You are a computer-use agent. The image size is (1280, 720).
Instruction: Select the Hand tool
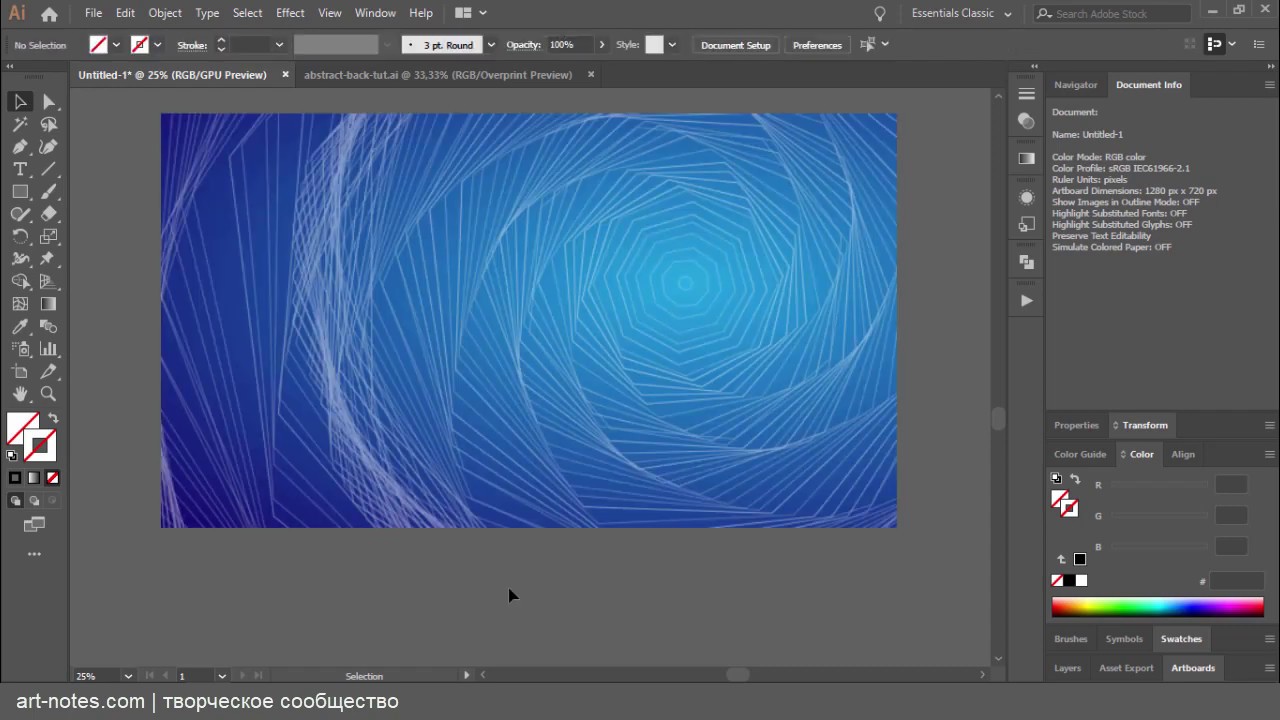20,394
